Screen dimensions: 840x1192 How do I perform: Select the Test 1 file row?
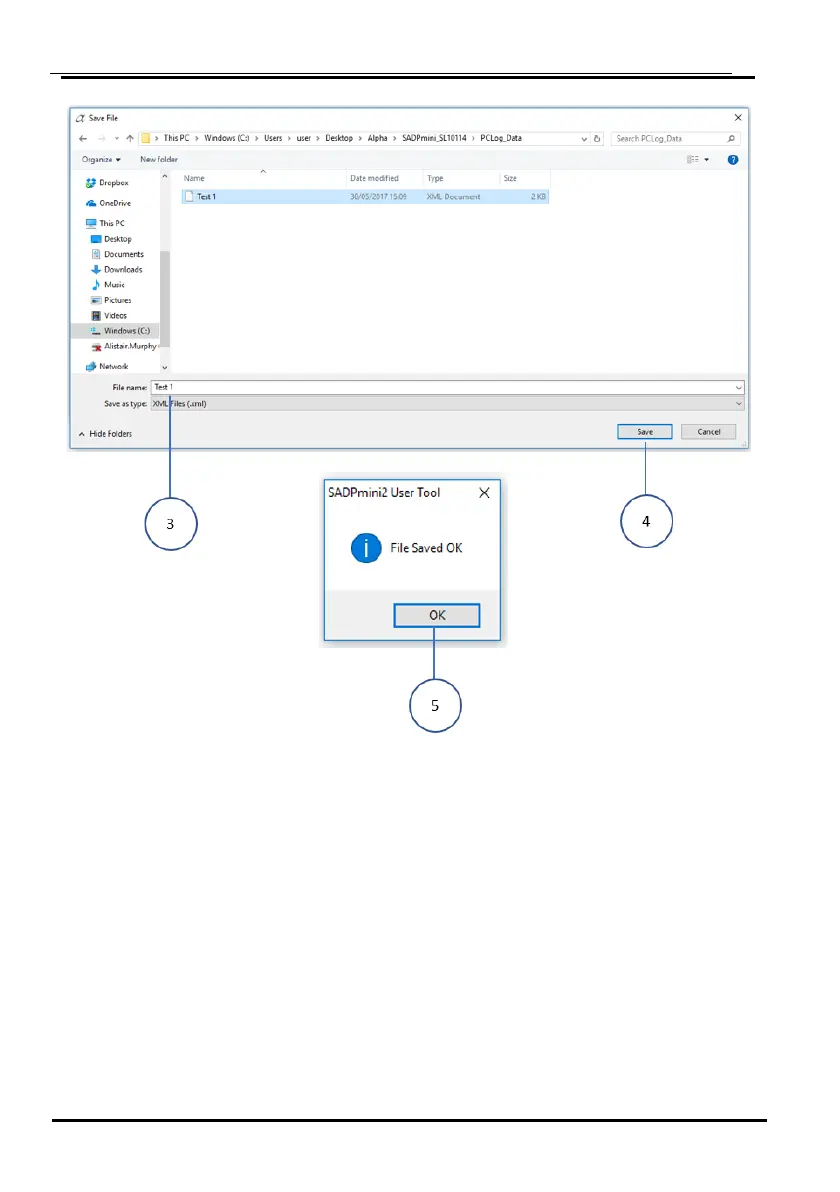365,196
